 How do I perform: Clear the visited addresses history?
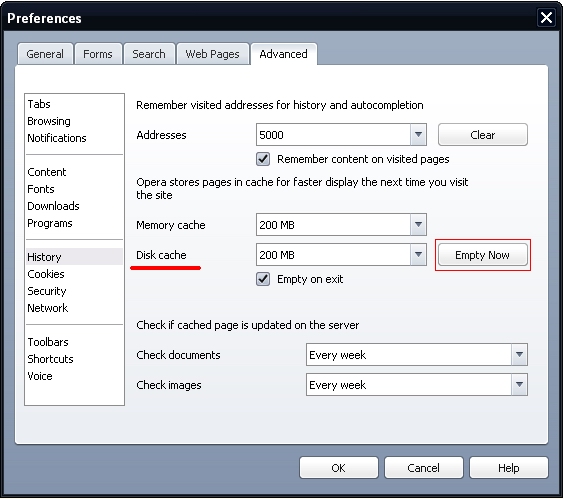pos(483,135)
